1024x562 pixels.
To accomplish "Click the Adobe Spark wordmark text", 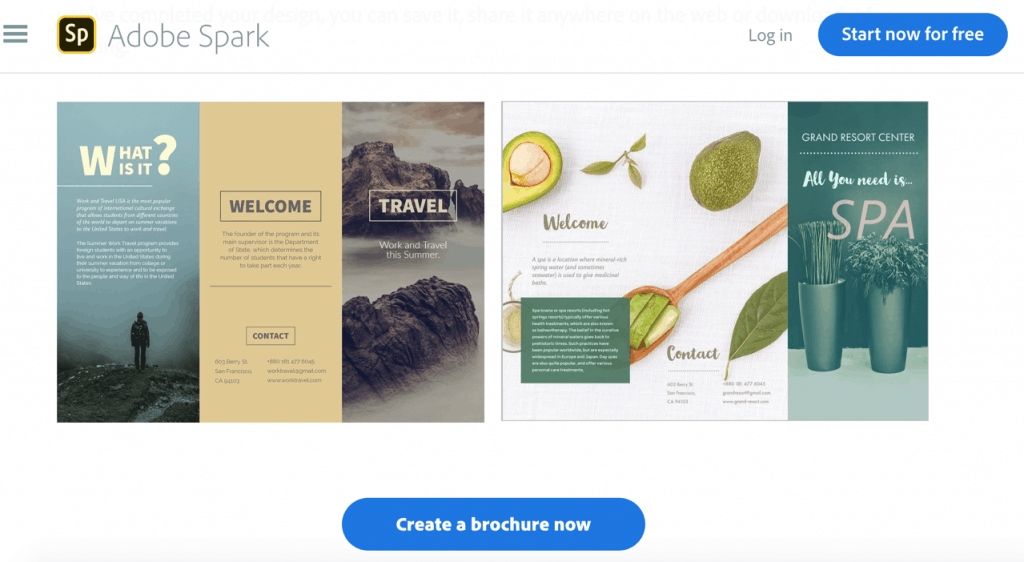I will (188, 36).
